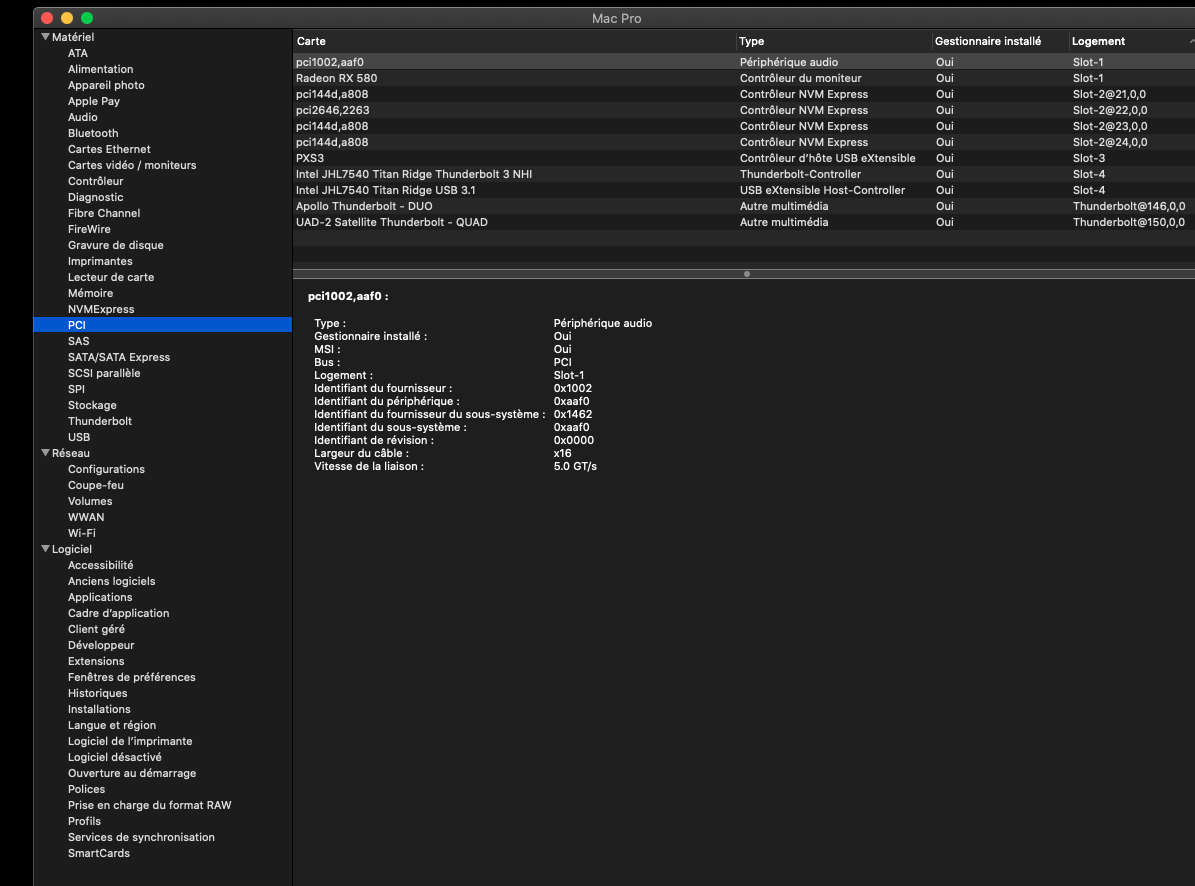Screen dimensions: 1195x886
Task: Click Gestionnaire installé column header
Action: (987, 41)
